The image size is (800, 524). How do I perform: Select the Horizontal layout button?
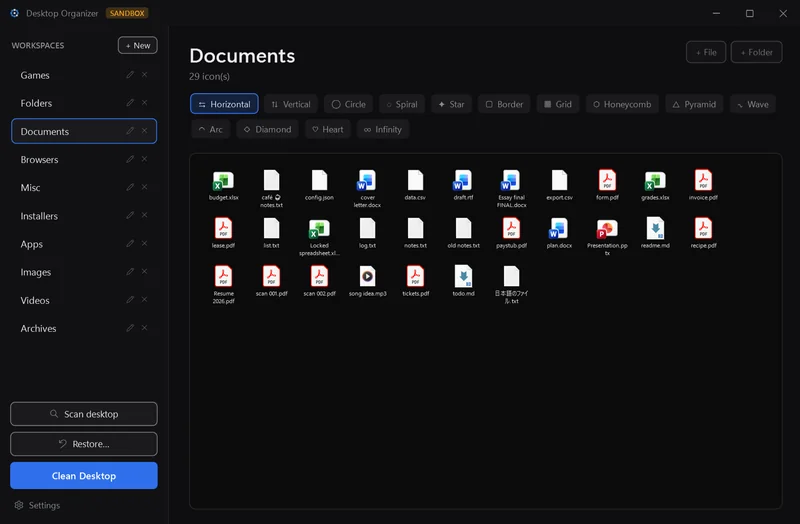(224, 104)
